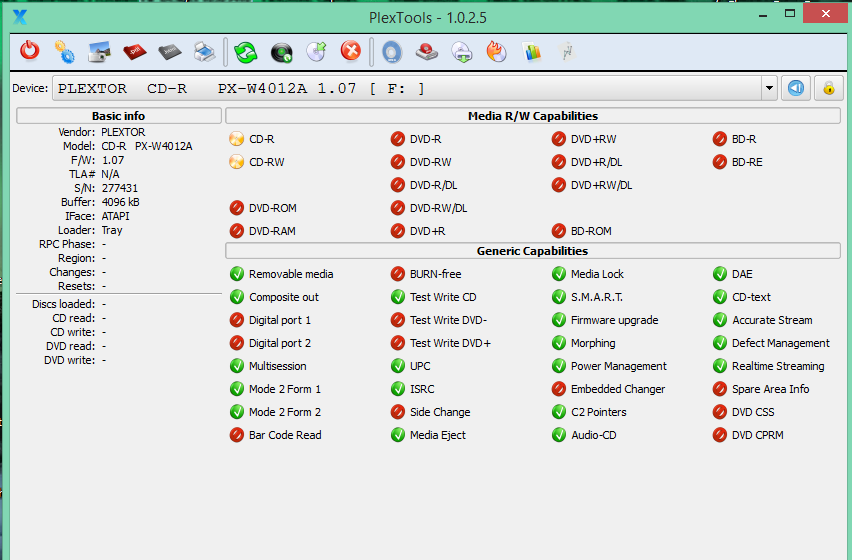Click the red X stop icon
This screenshot has height=560, width=852.
pos(351,51)
